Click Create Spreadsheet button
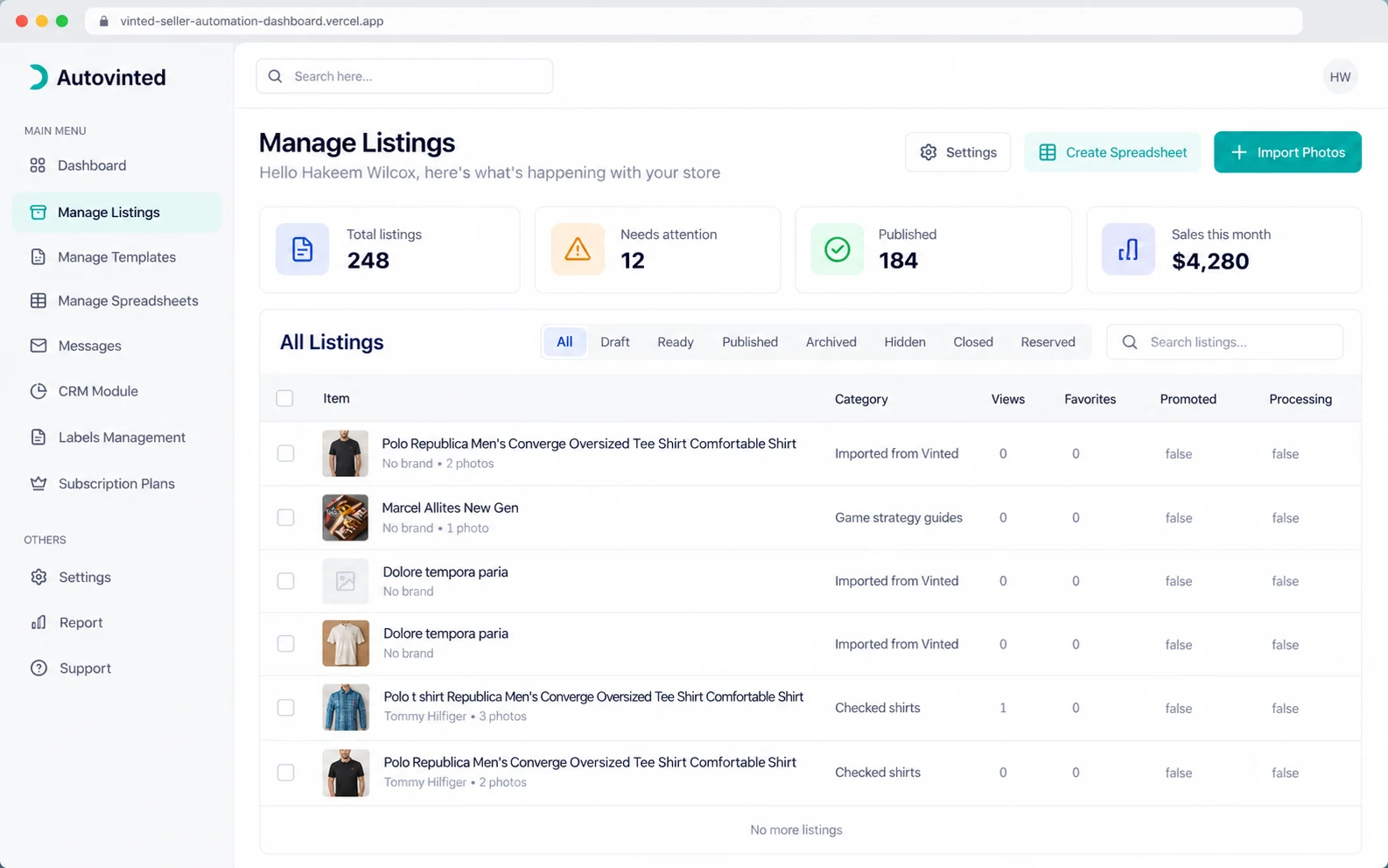 coord(1112,152)
